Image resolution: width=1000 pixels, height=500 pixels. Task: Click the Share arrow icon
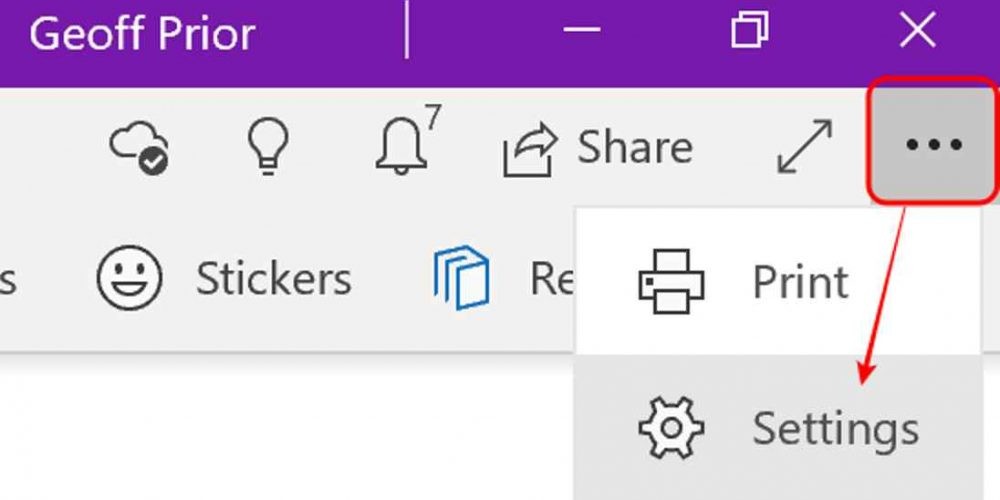531,149
